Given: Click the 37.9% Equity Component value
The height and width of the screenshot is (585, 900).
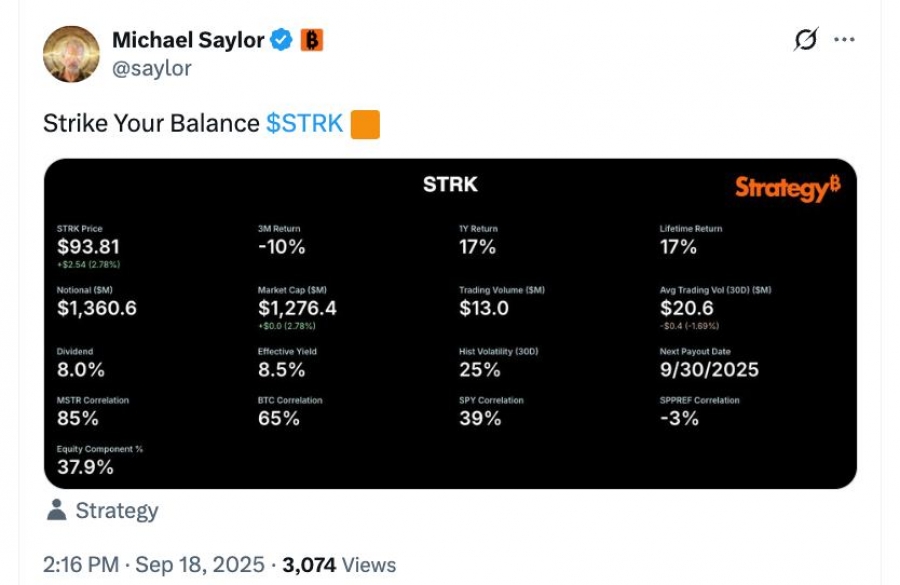Looking at the screenshot, I should pyautogui.click(x=85, y=467).
